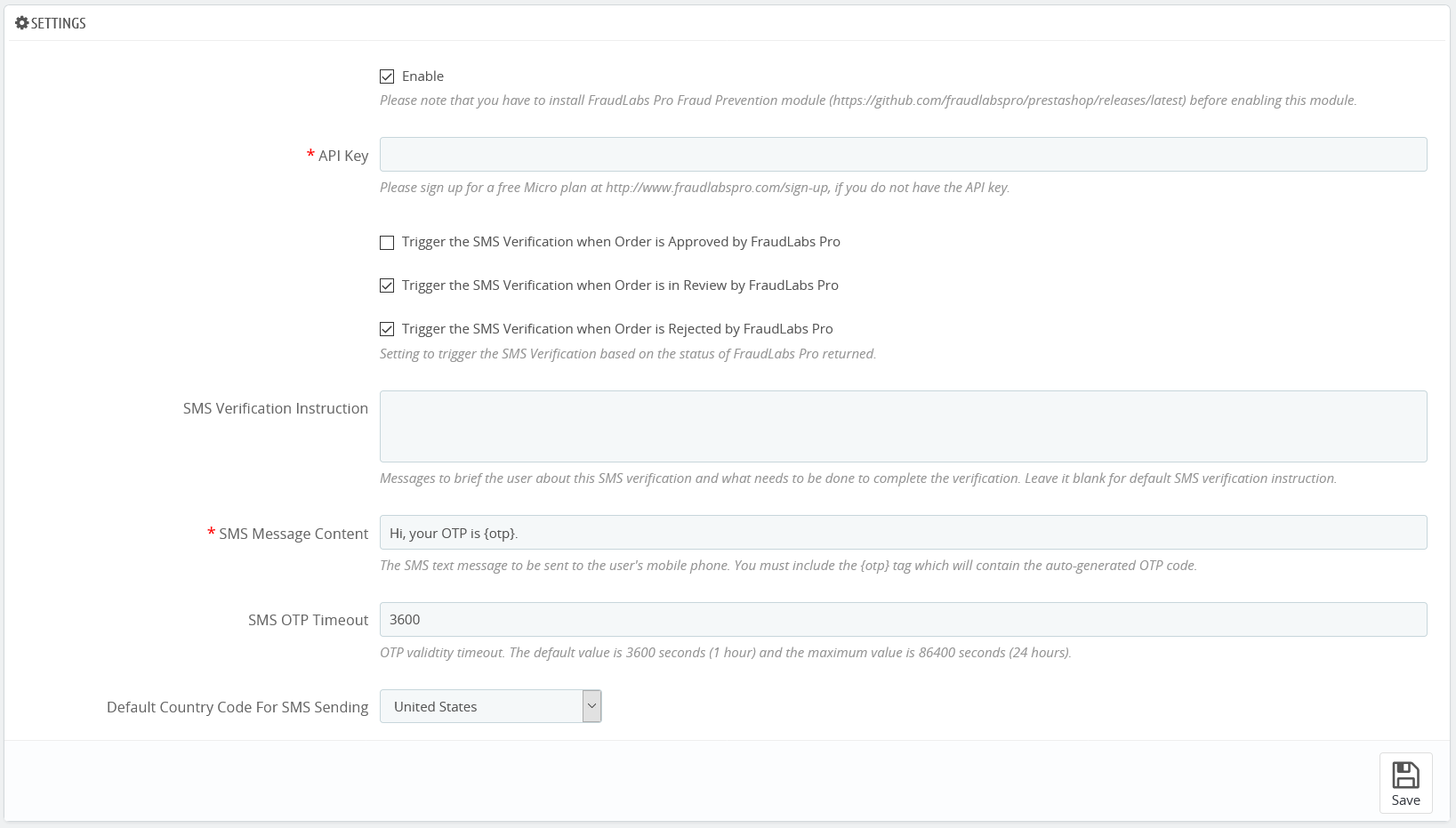
Task: Click help text about FraudLabs Pro status
Action: 628,354
